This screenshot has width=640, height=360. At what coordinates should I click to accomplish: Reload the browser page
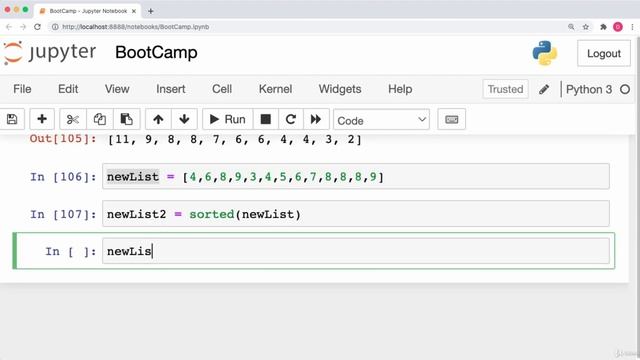37,27
